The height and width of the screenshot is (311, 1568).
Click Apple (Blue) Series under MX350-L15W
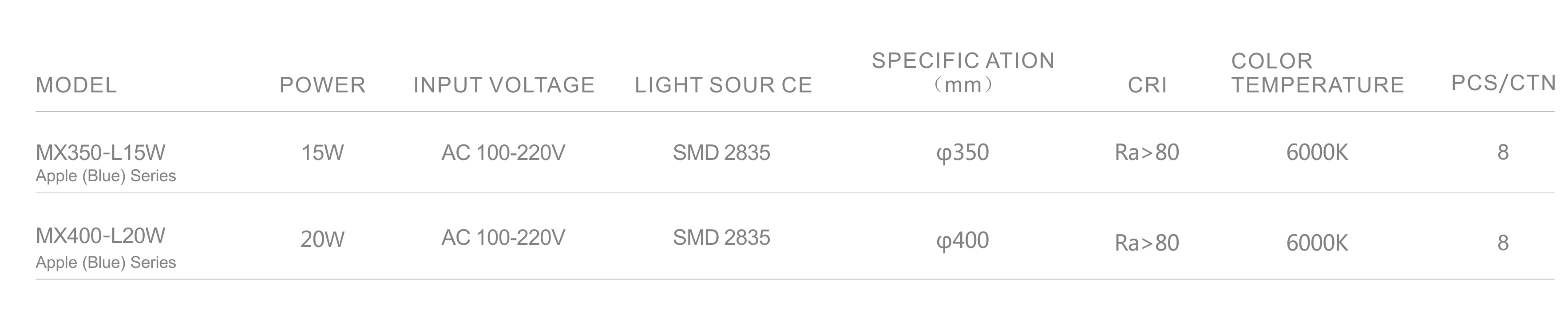pyautogui.click(x=106, y=176)
